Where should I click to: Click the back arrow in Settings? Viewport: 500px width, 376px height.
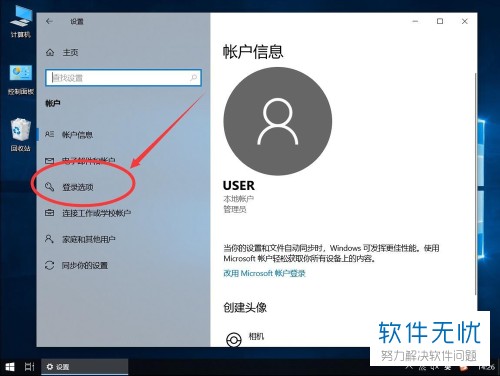point(49,21)
